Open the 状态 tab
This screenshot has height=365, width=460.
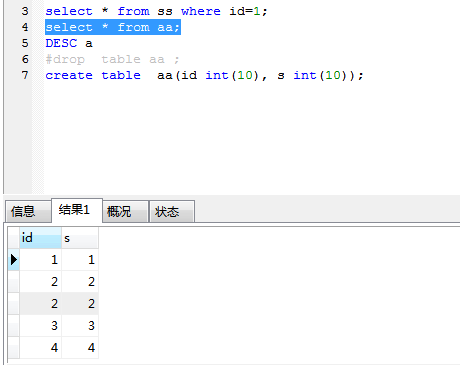pos(172,211)
